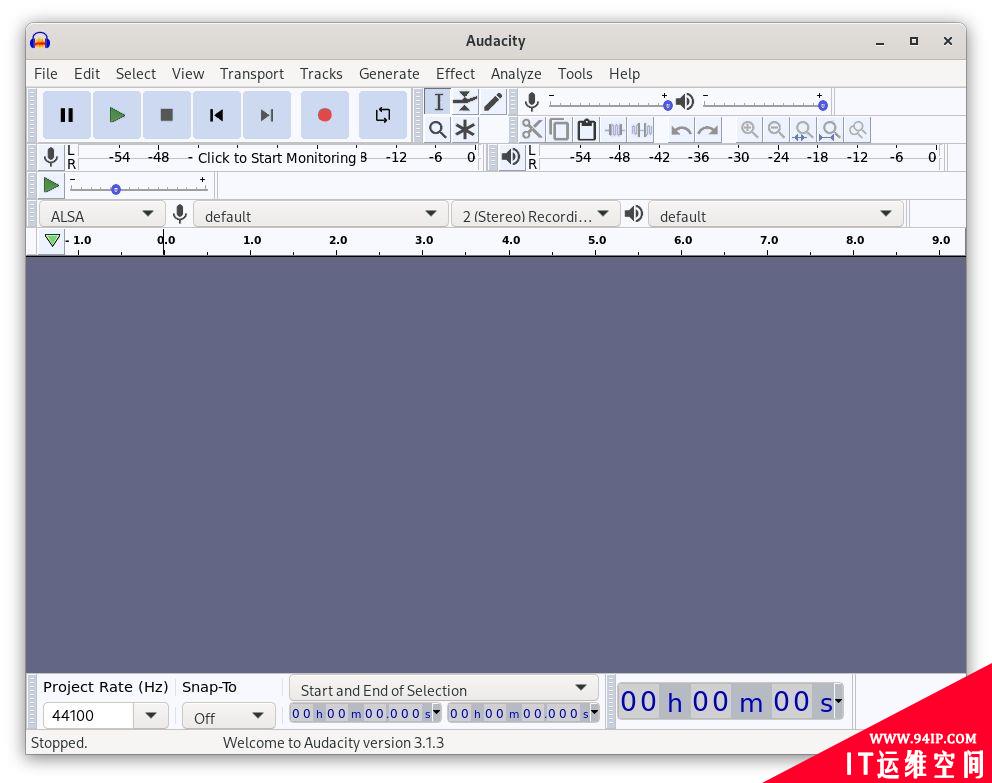Adjust the playback speed slider

(x=138, y=185)
